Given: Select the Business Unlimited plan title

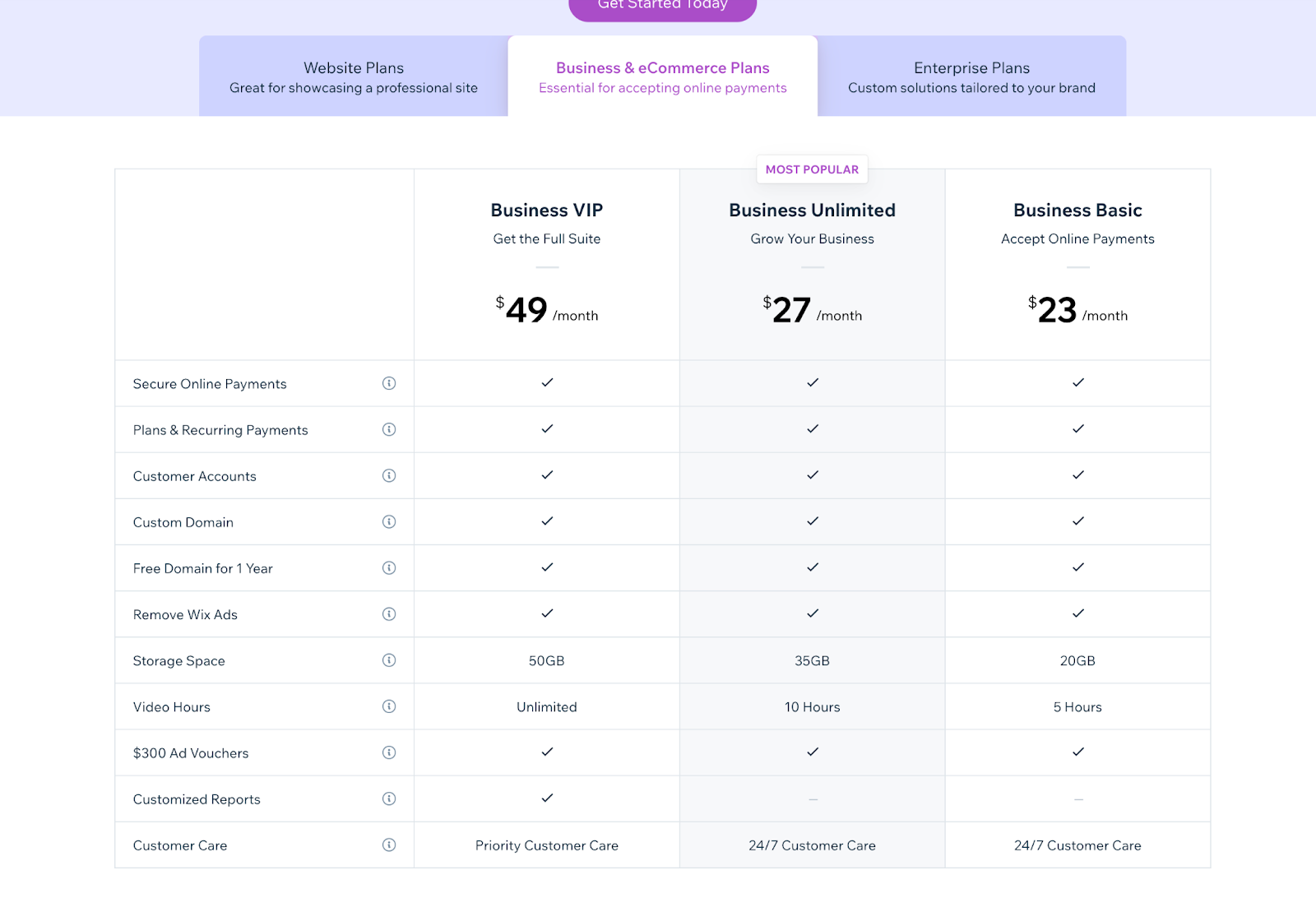Looking at the screenshot, I should (x=812, y=211).
